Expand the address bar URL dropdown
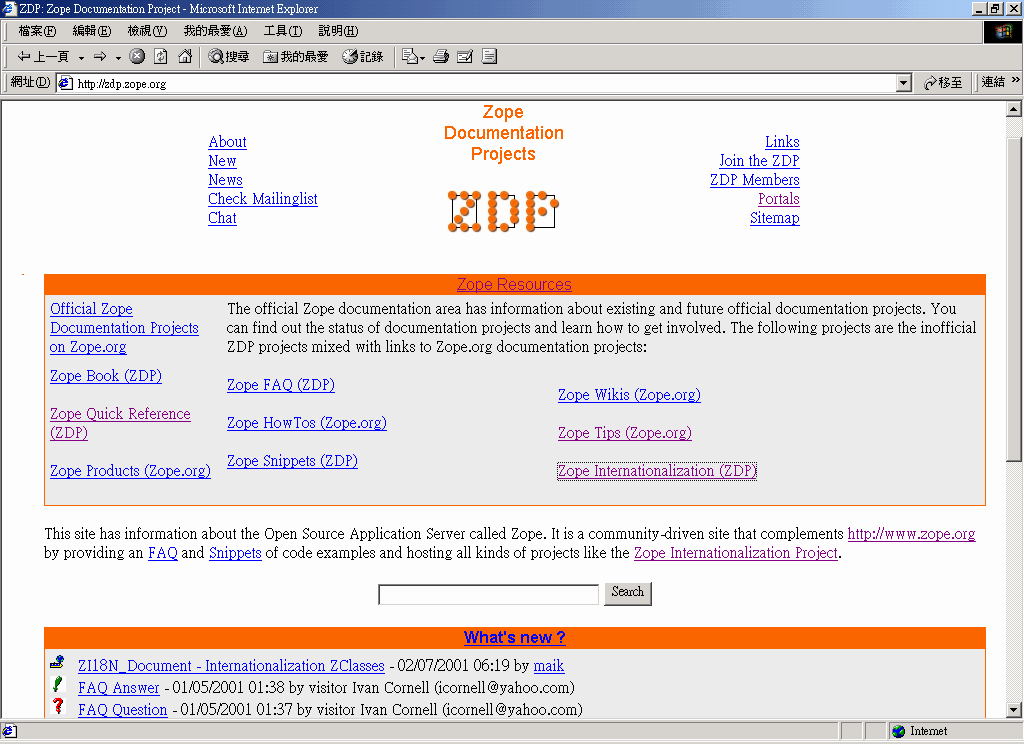 point(904,83)
